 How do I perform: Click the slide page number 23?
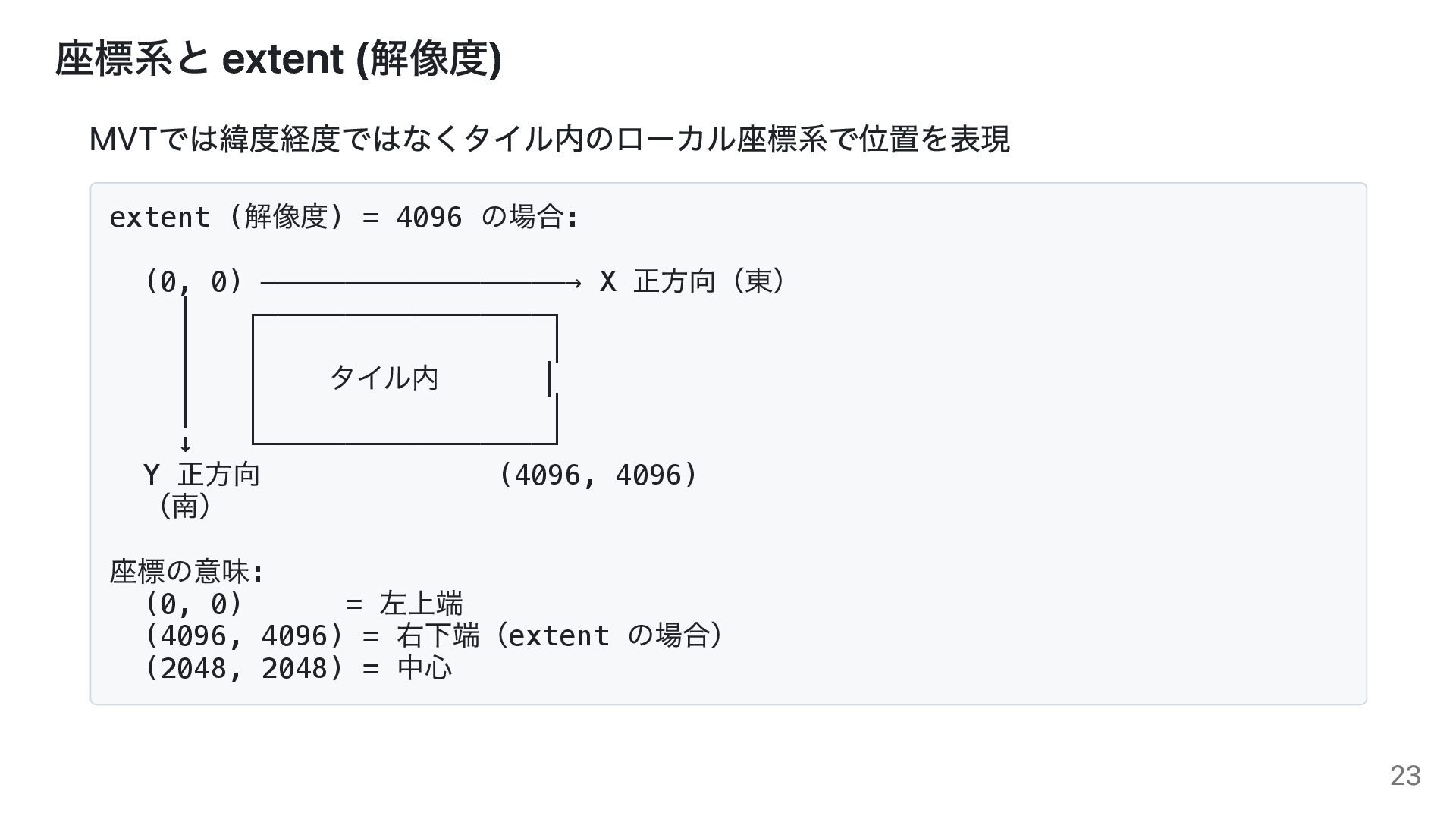pyautogui.click(x=1405, y=775)
